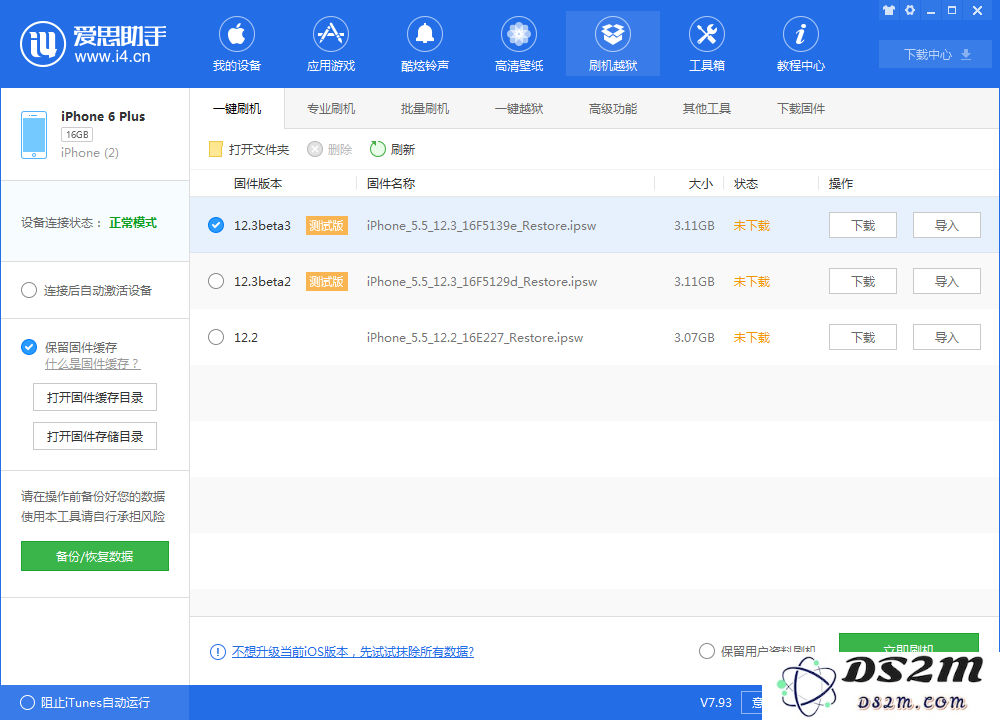Click the 测试版 badge on 12.3beta3
This screenshot has height=720, width=1000.
(x=327, y=225)
